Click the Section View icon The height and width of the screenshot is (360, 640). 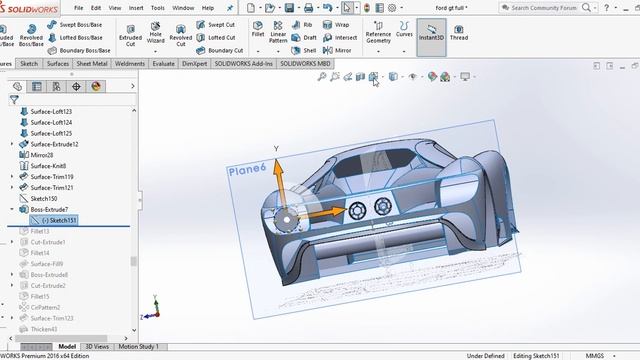click(360, 76)
